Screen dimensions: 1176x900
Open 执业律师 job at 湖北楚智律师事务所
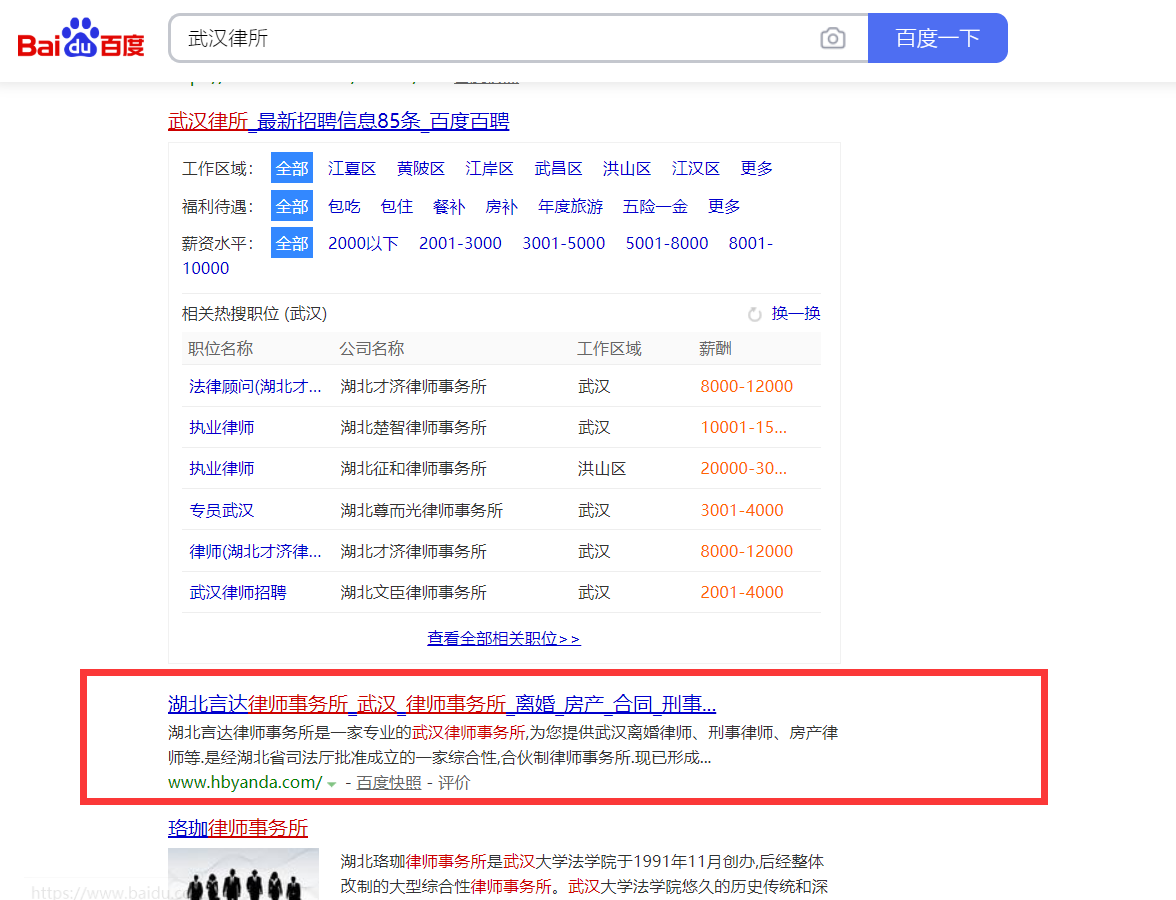point(221,428)
